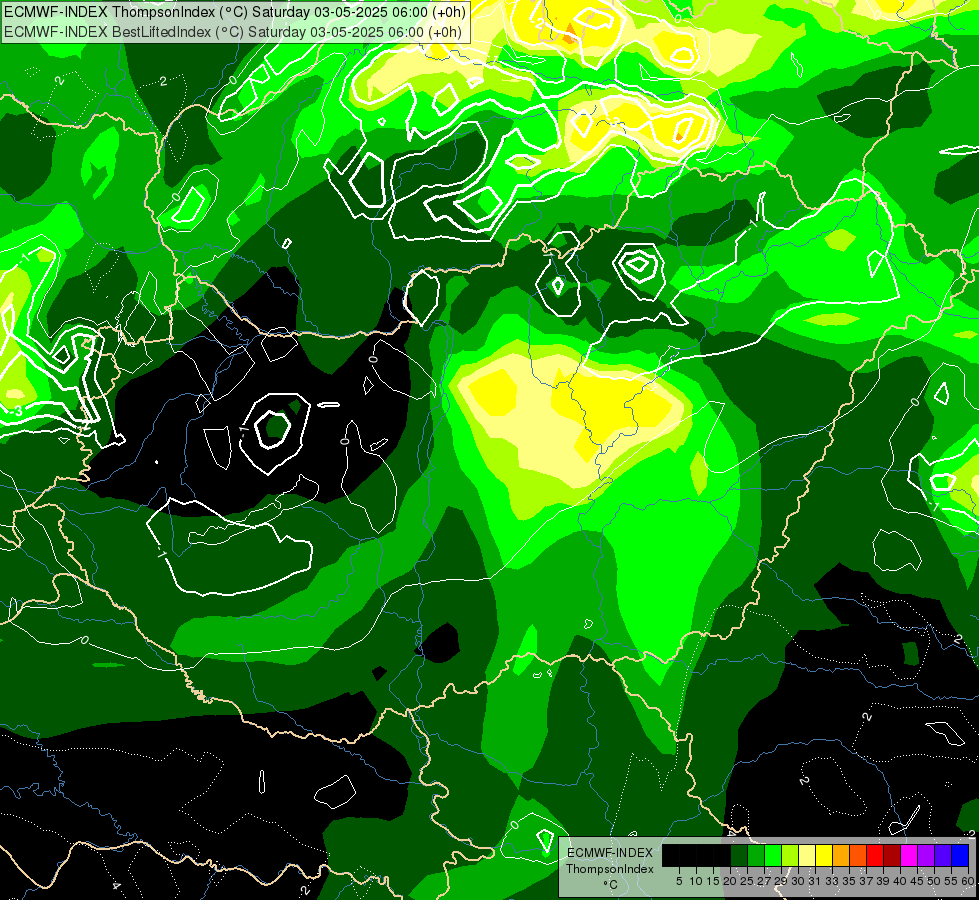The image size is (979, 900).
Task: Click the legend tick value '40'
Action: 900,881
